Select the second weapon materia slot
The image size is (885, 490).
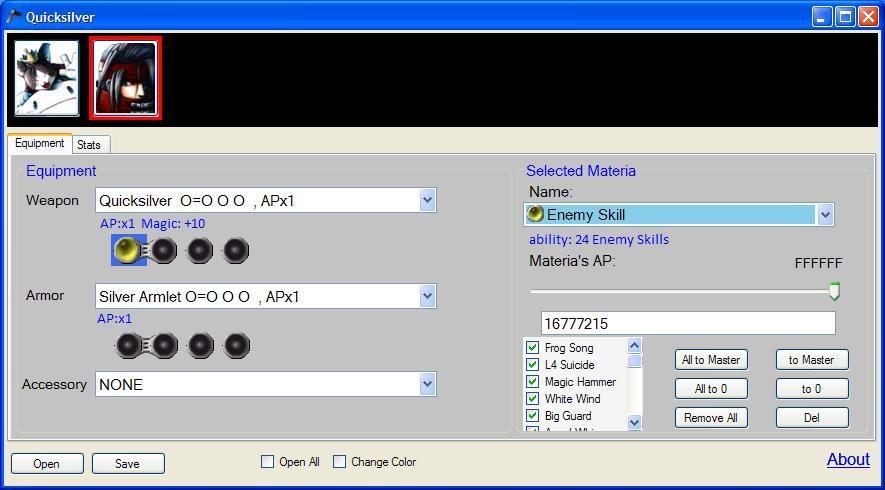(x=164, y=250)
